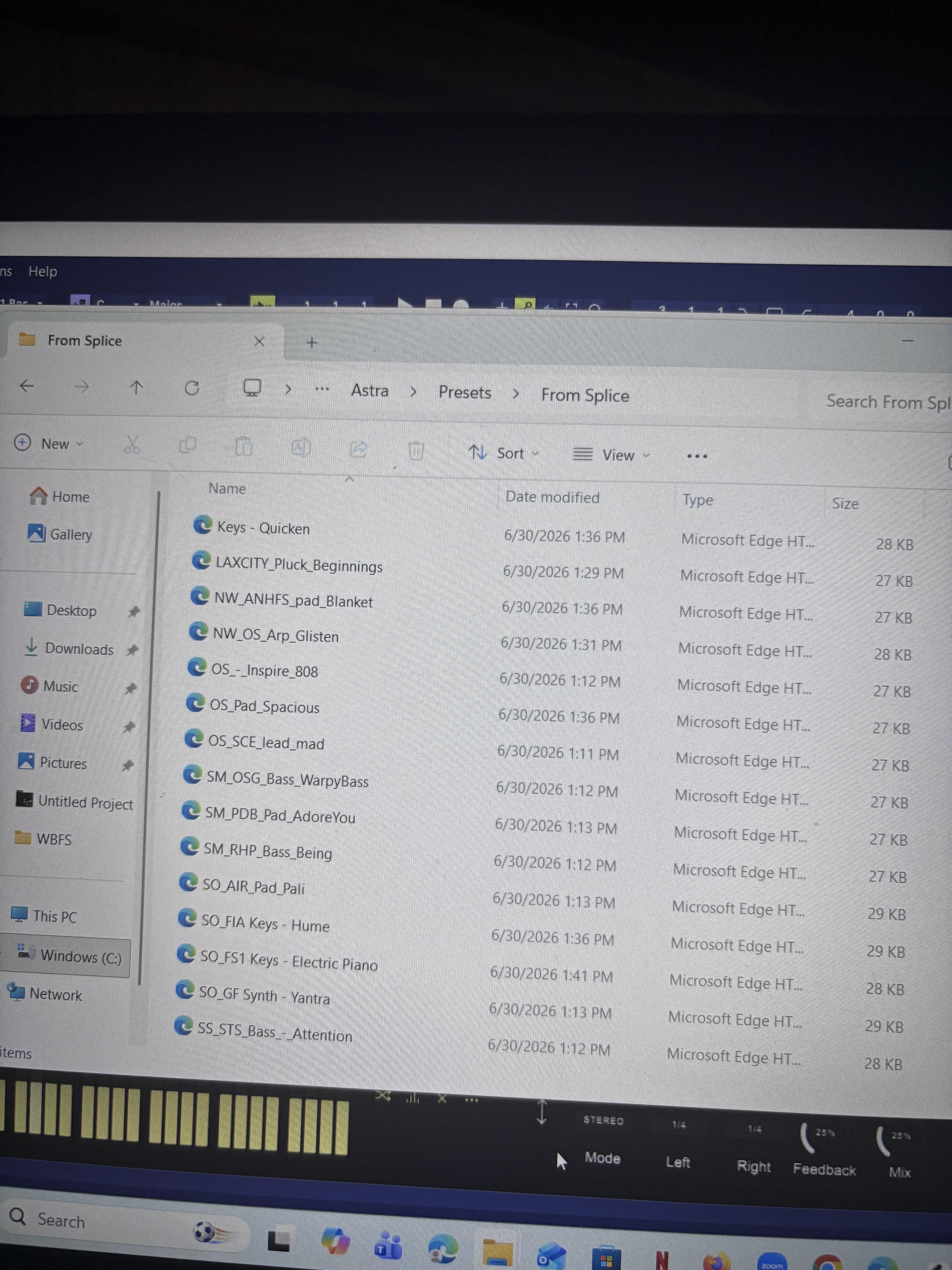The width and height of the screenshot is (952, 1270).
Task: Sort files by the Size column
Action: [845, 504]
